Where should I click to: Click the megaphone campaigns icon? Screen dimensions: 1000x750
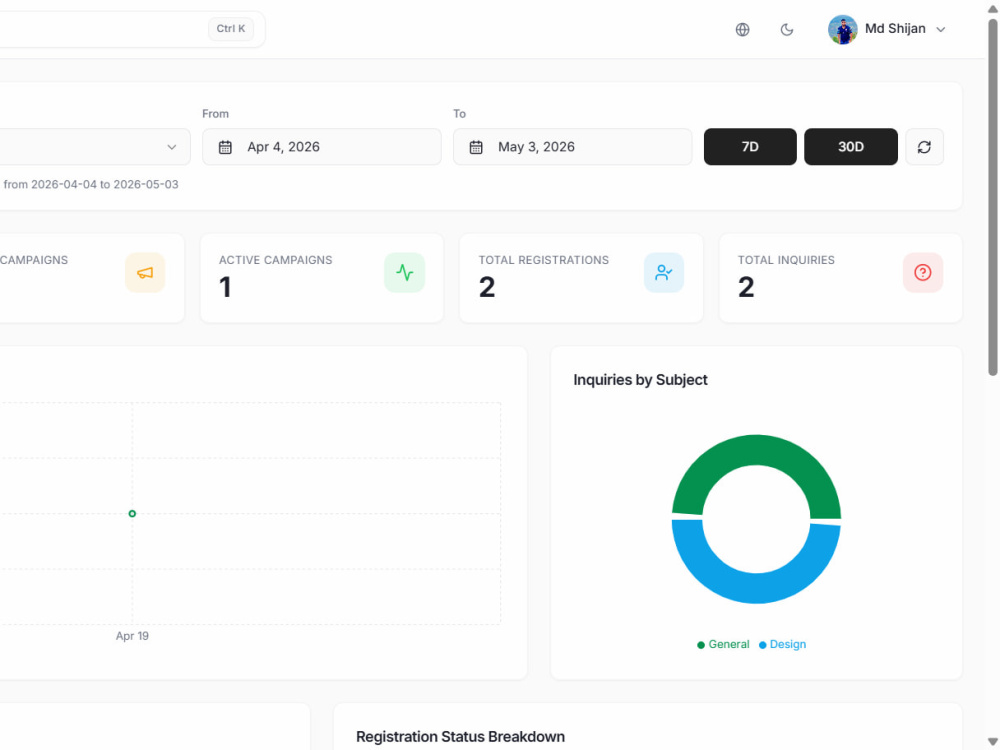click(145, 272)
